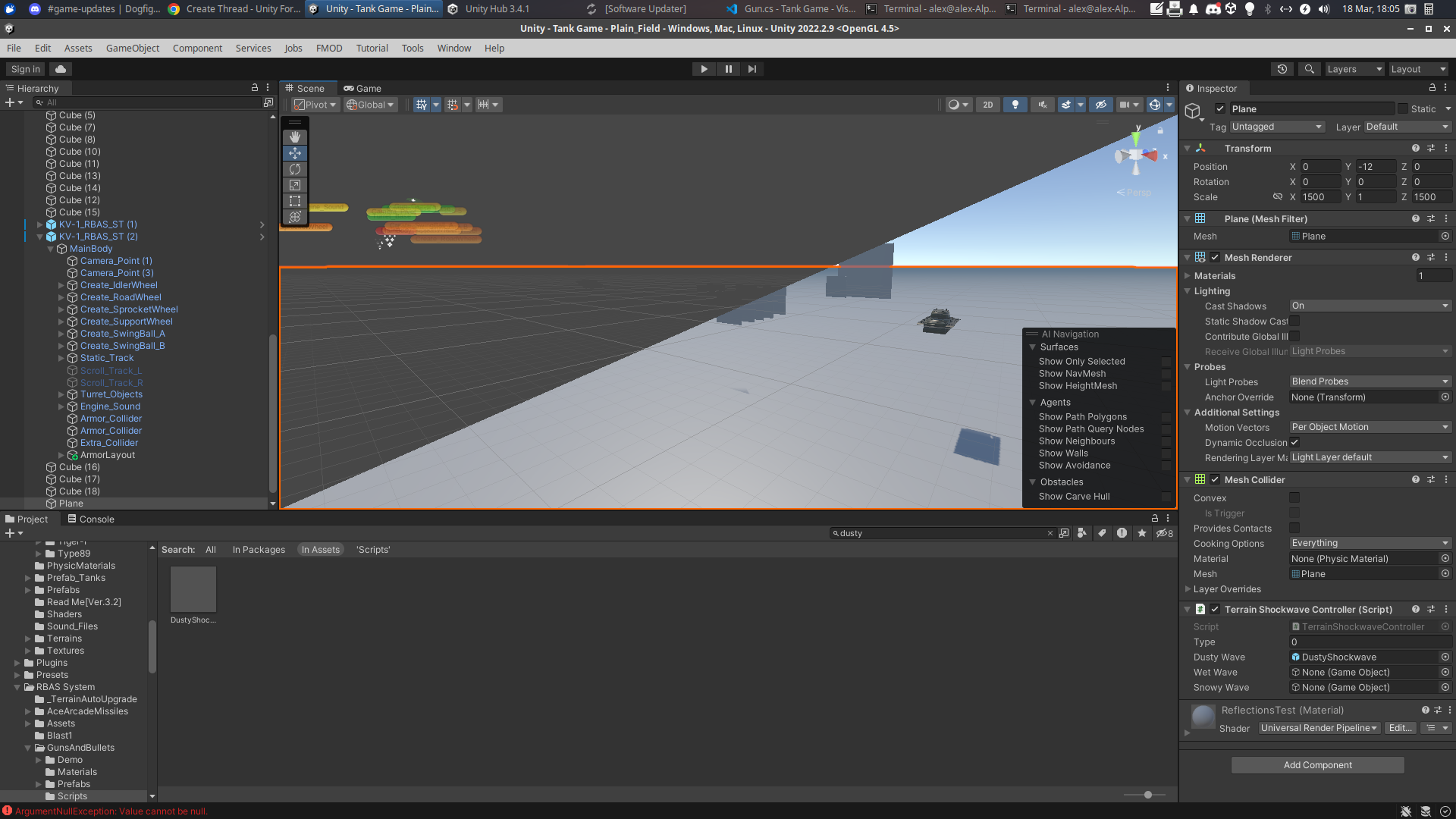This screenshot has height=819, width=1456.
Task: Toggle the Static checkbox
Action: (x=1403, y=108)
